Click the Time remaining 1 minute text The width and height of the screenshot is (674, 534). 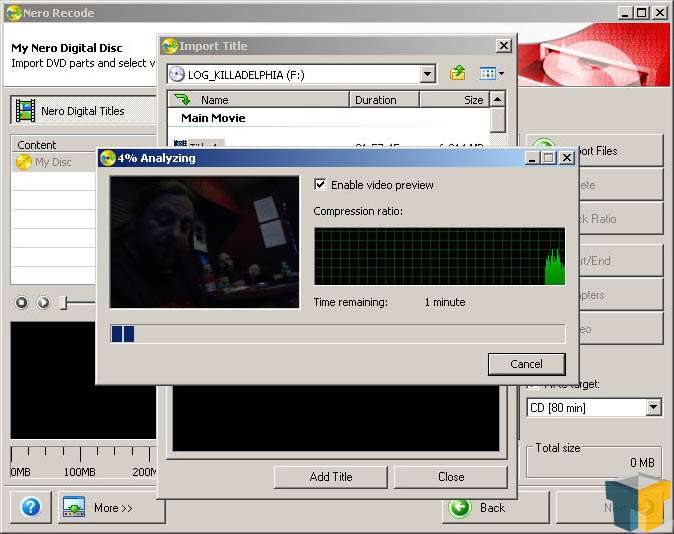389,302
